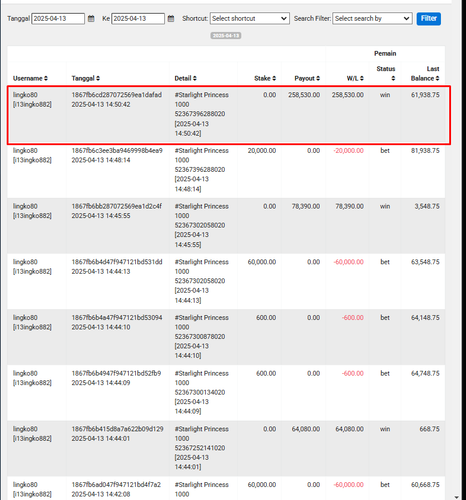Click the 2025-04-13 date badge

point(226,35)
